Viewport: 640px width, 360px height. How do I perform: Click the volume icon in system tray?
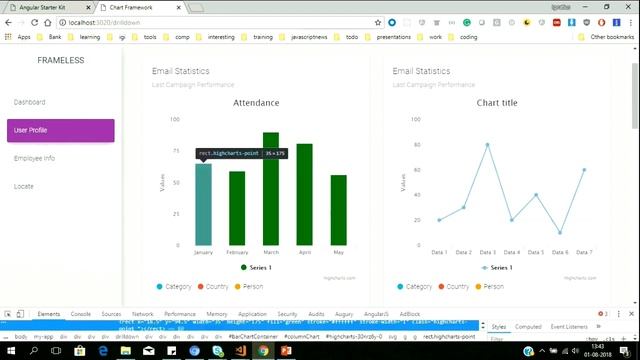pyautogui.click(x=575, y=351)
